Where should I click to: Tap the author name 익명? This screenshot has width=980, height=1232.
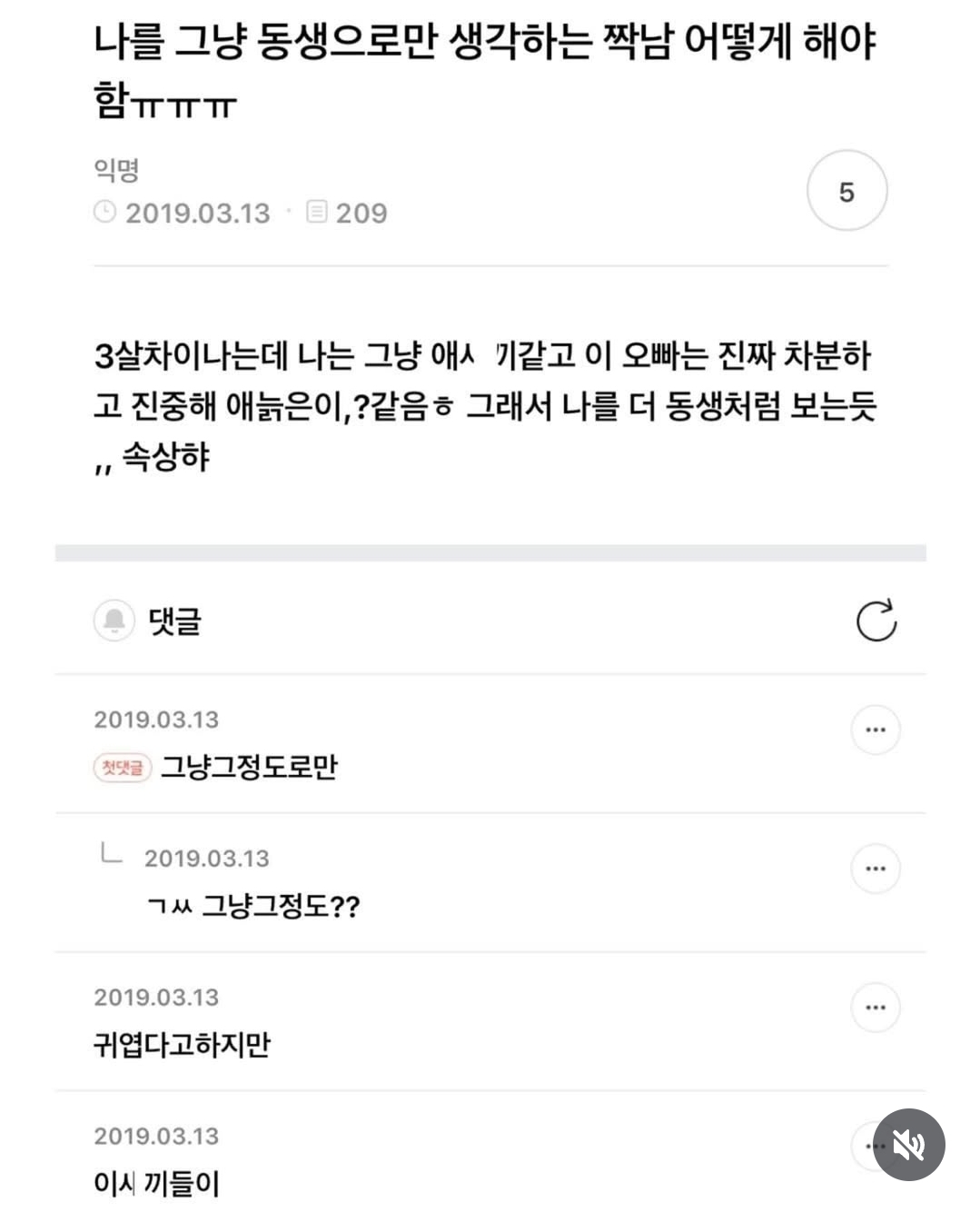click(x=116, y=170)
